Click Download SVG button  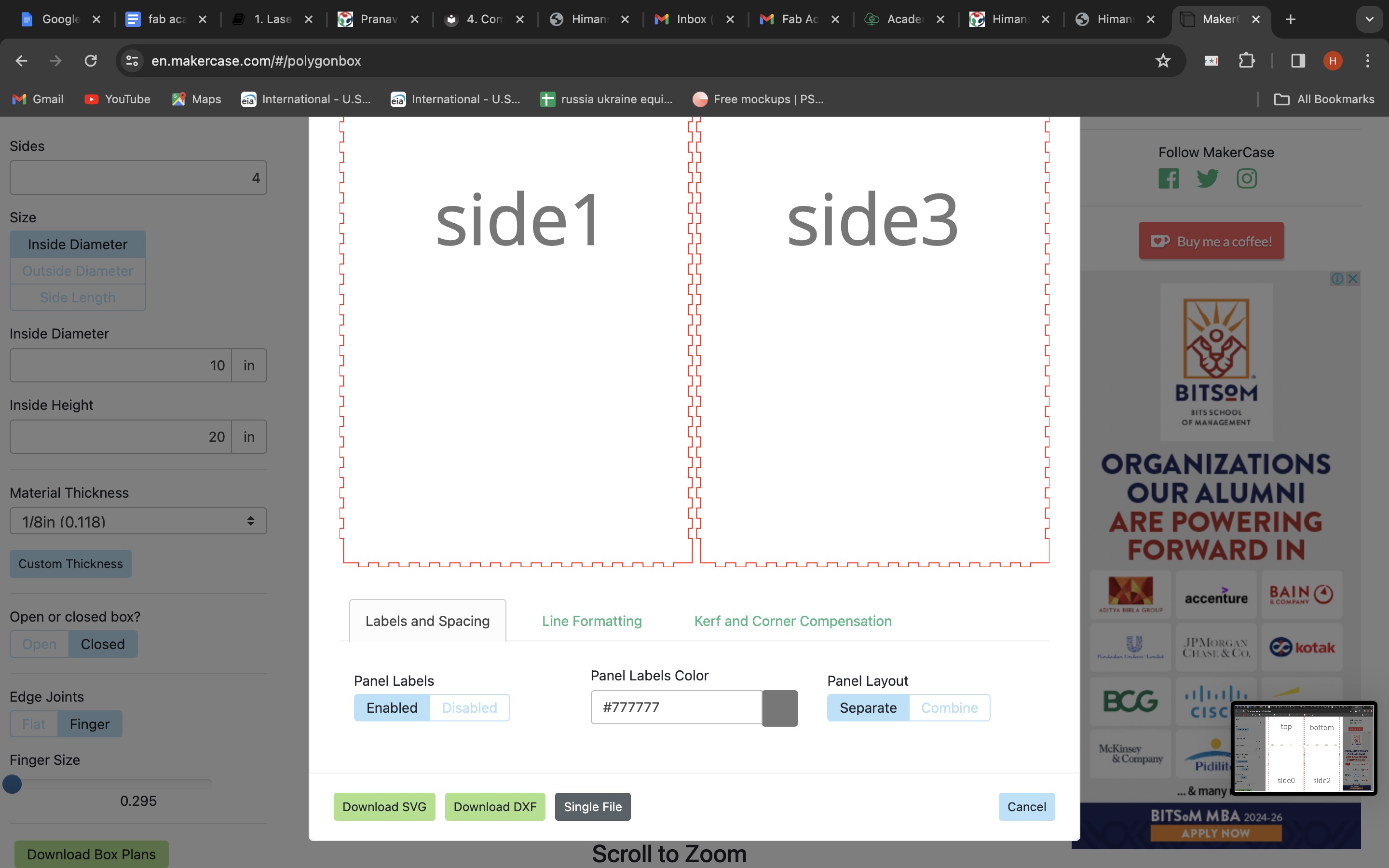[x=384, y=807]
